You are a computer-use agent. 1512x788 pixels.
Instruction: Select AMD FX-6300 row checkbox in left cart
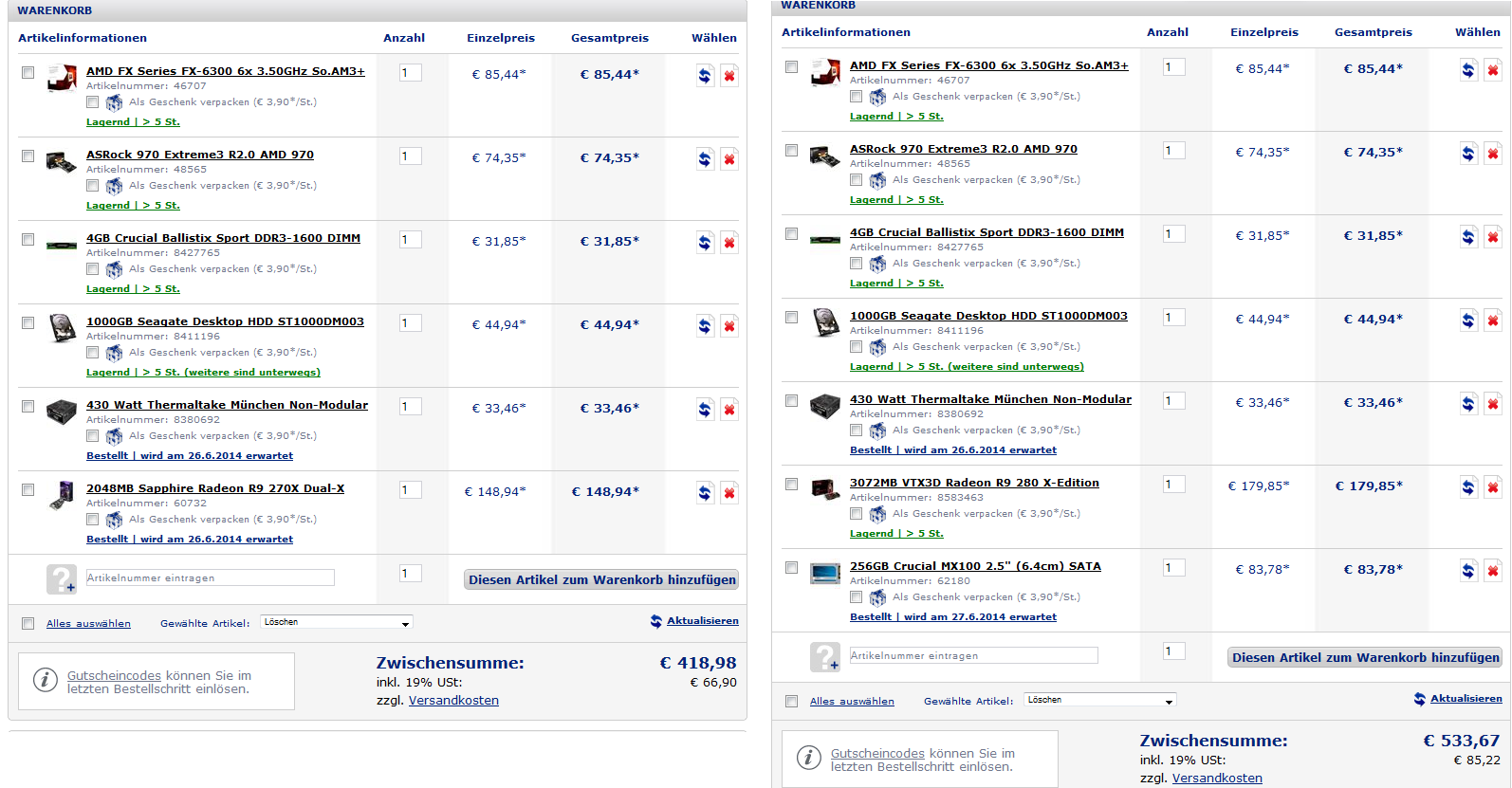pos(28,73)
